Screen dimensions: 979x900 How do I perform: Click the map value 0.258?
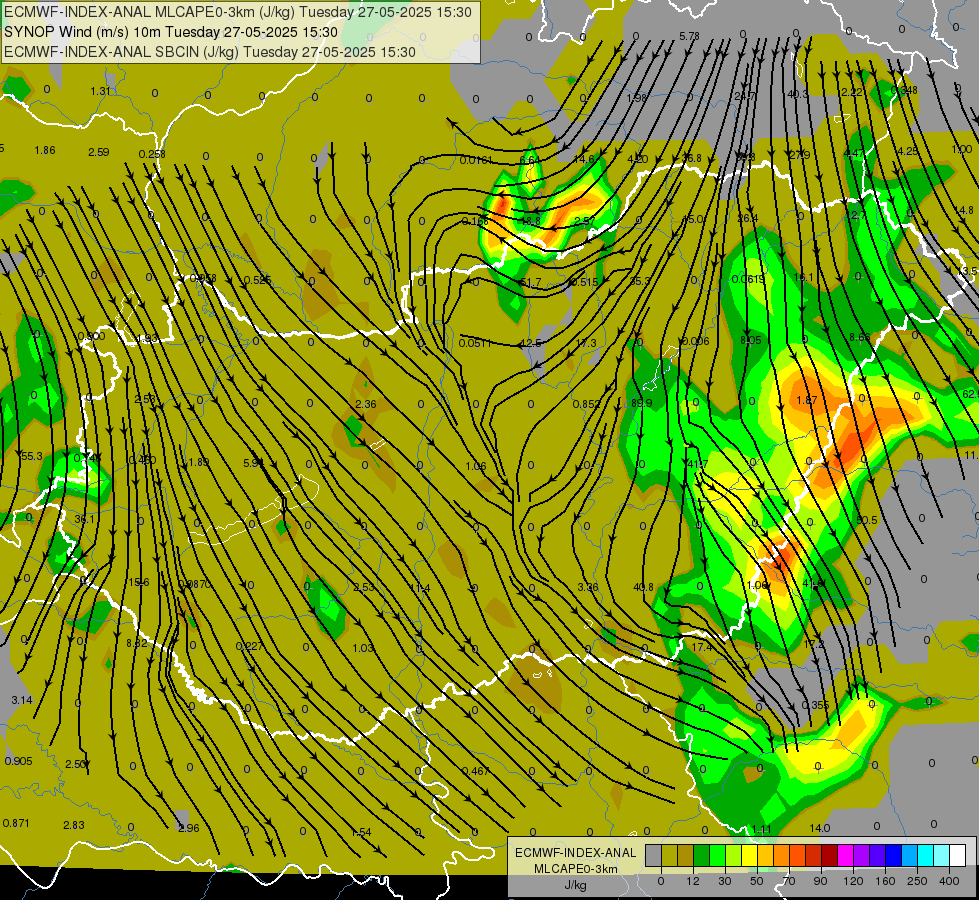[152, 154]
